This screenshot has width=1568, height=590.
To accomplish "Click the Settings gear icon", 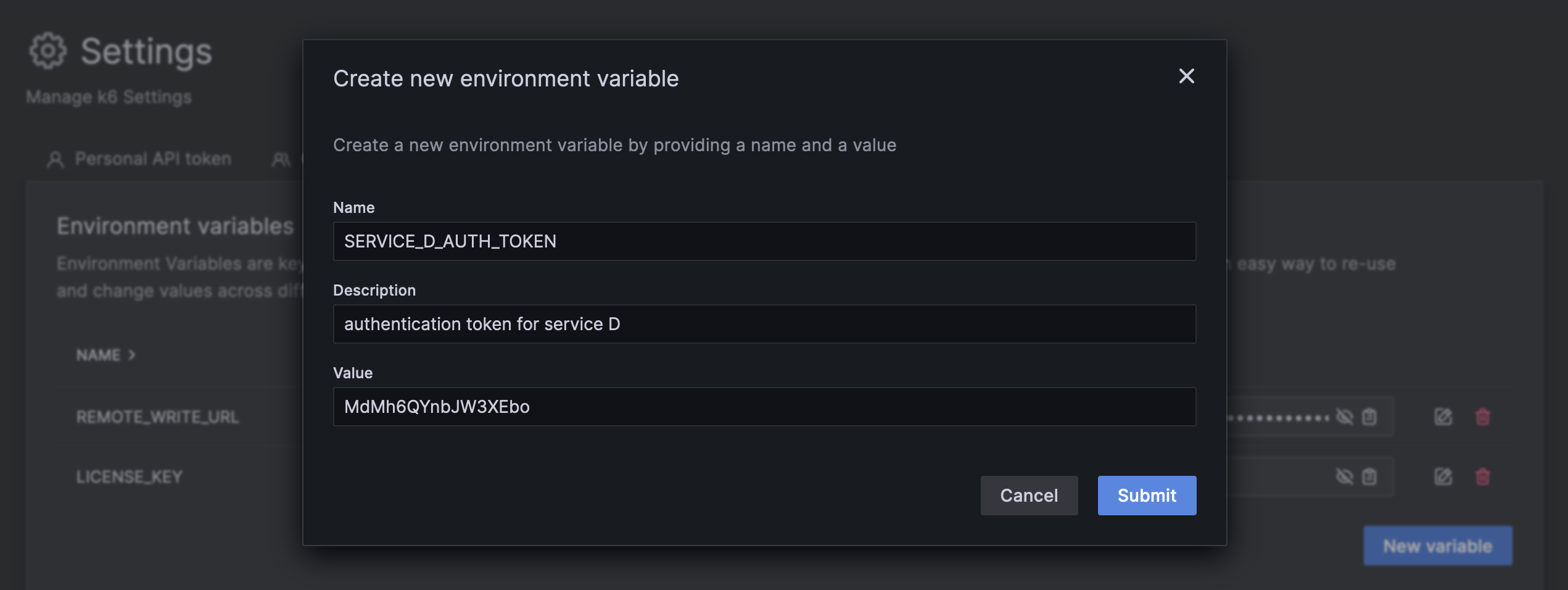I will (47, 51).
